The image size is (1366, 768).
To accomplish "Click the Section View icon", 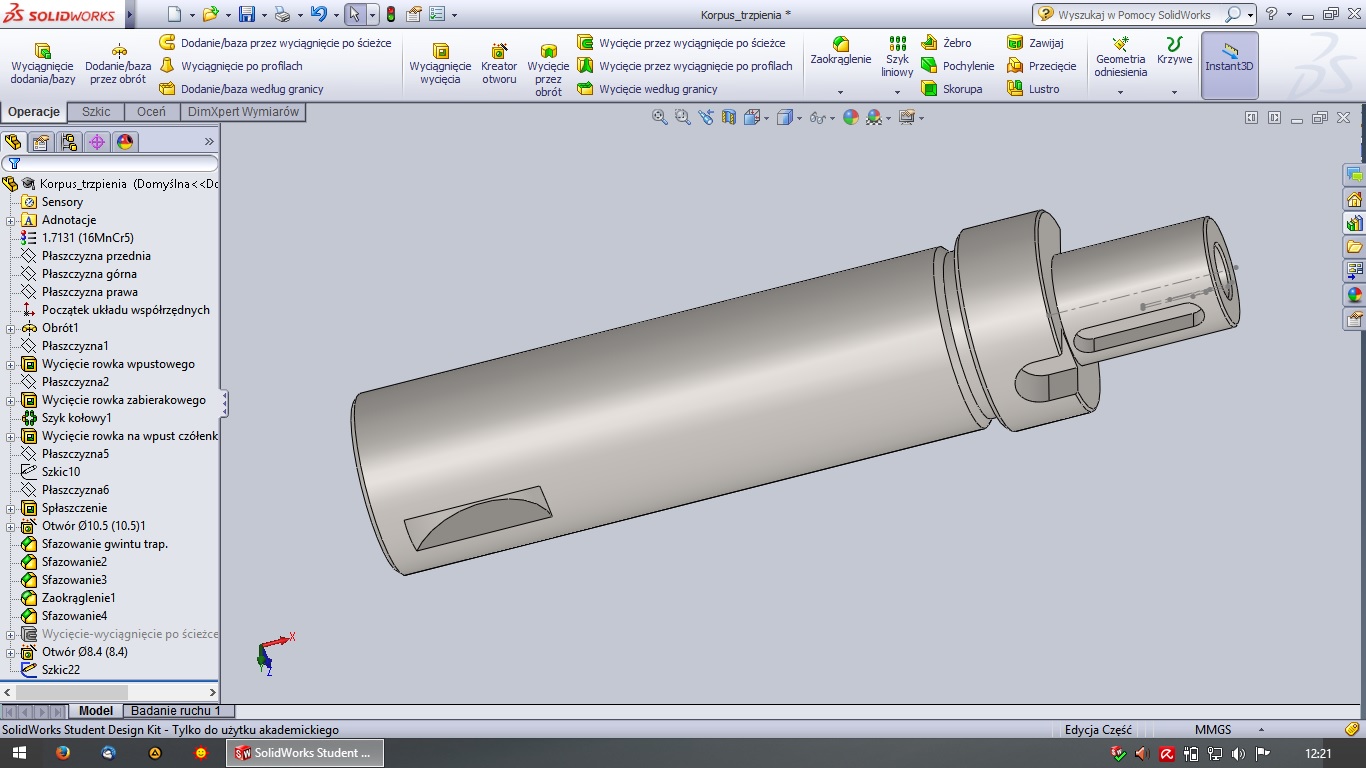I will coord(728,117).
